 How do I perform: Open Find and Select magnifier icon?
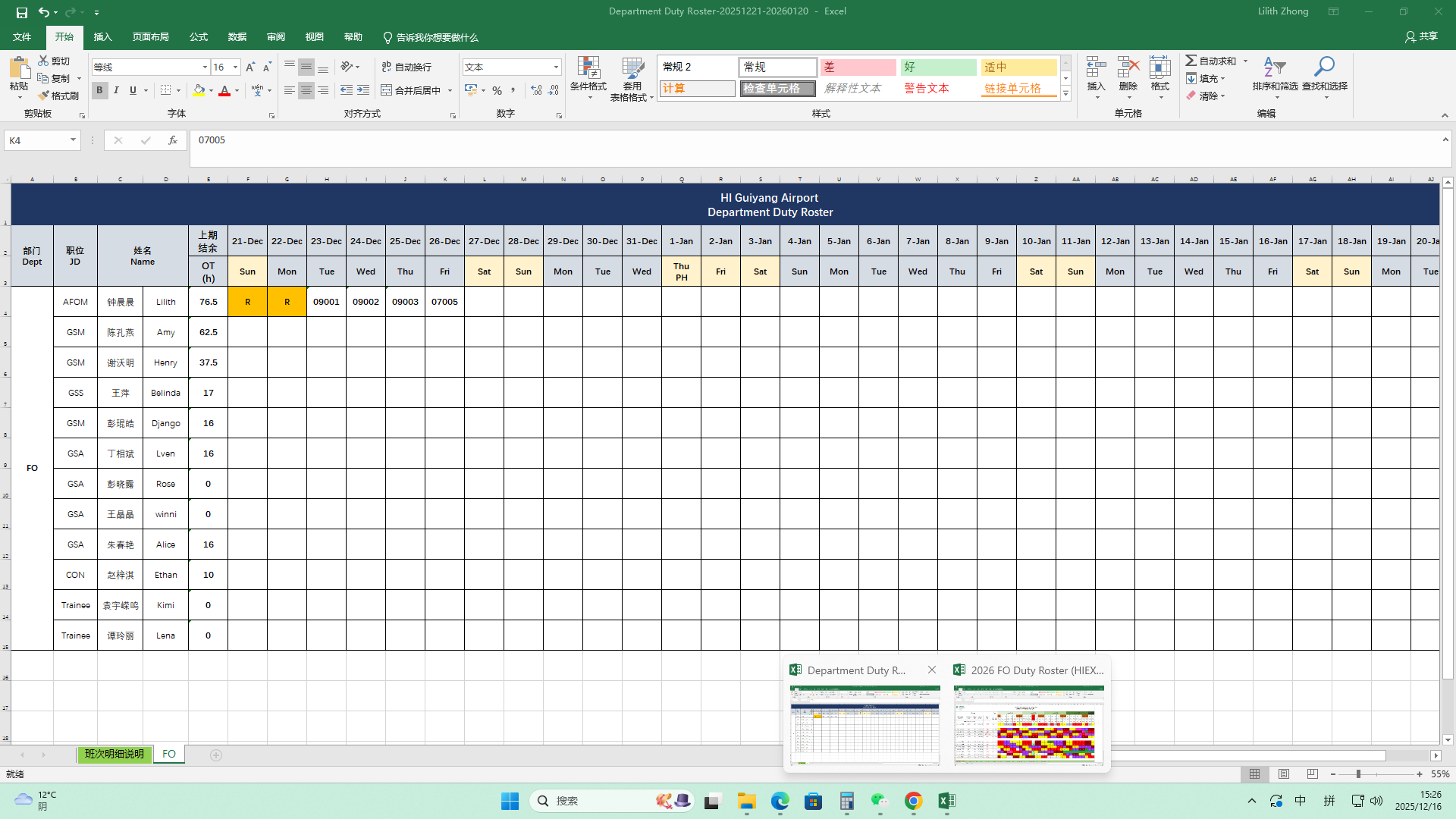click(1324, 67)
